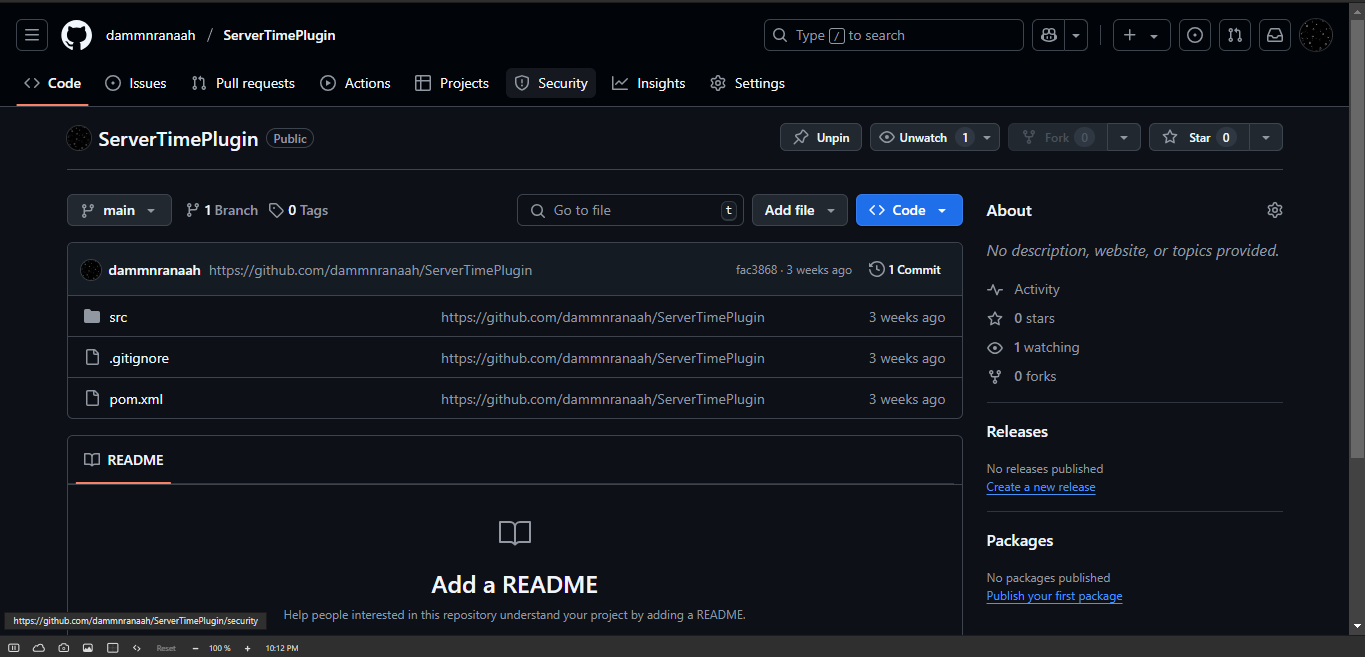This screenshot has height=657, width=1365.
Task: Open the pull requests header shortcut
Action: (x=1234, y=35)
